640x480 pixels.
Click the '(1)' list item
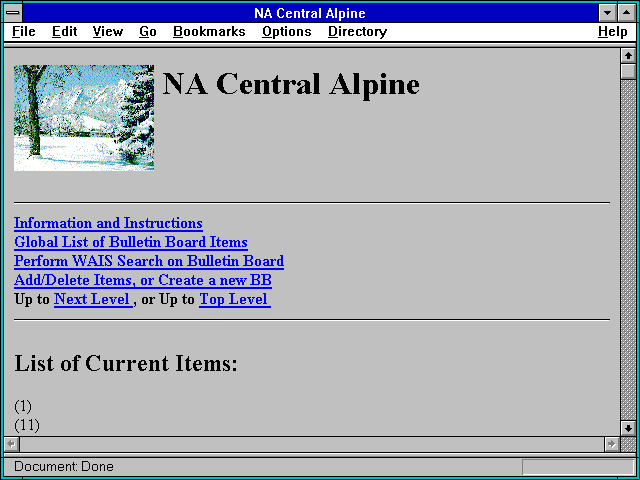[23, 406]
